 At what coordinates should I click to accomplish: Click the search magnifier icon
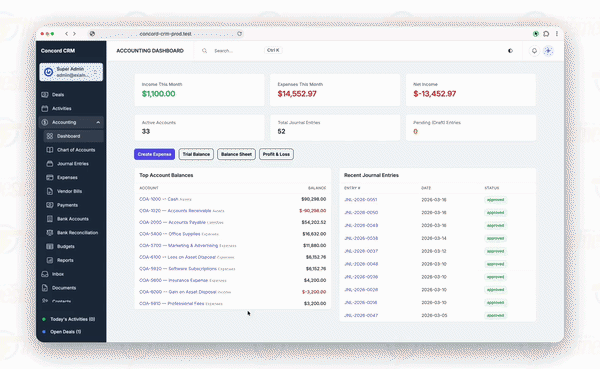click(204, 51)
